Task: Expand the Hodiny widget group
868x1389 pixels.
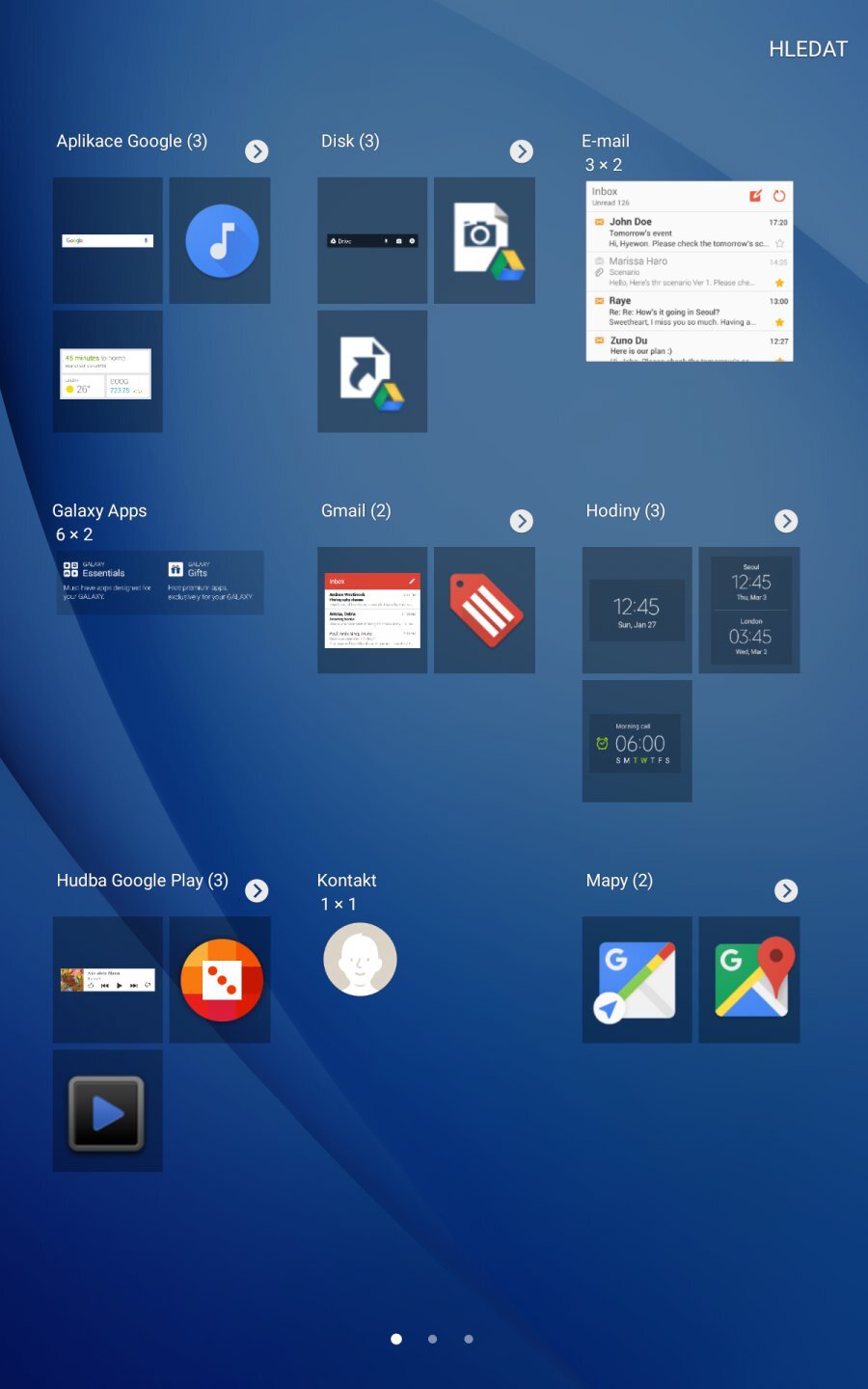Action: (786, 521)
